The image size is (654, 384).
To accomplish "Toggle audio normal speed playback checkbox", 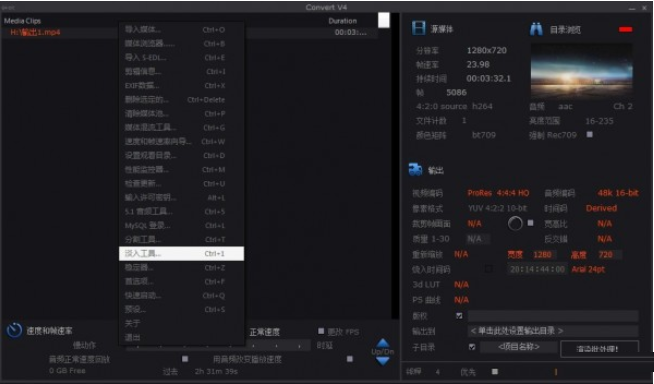I will point(185,359).
